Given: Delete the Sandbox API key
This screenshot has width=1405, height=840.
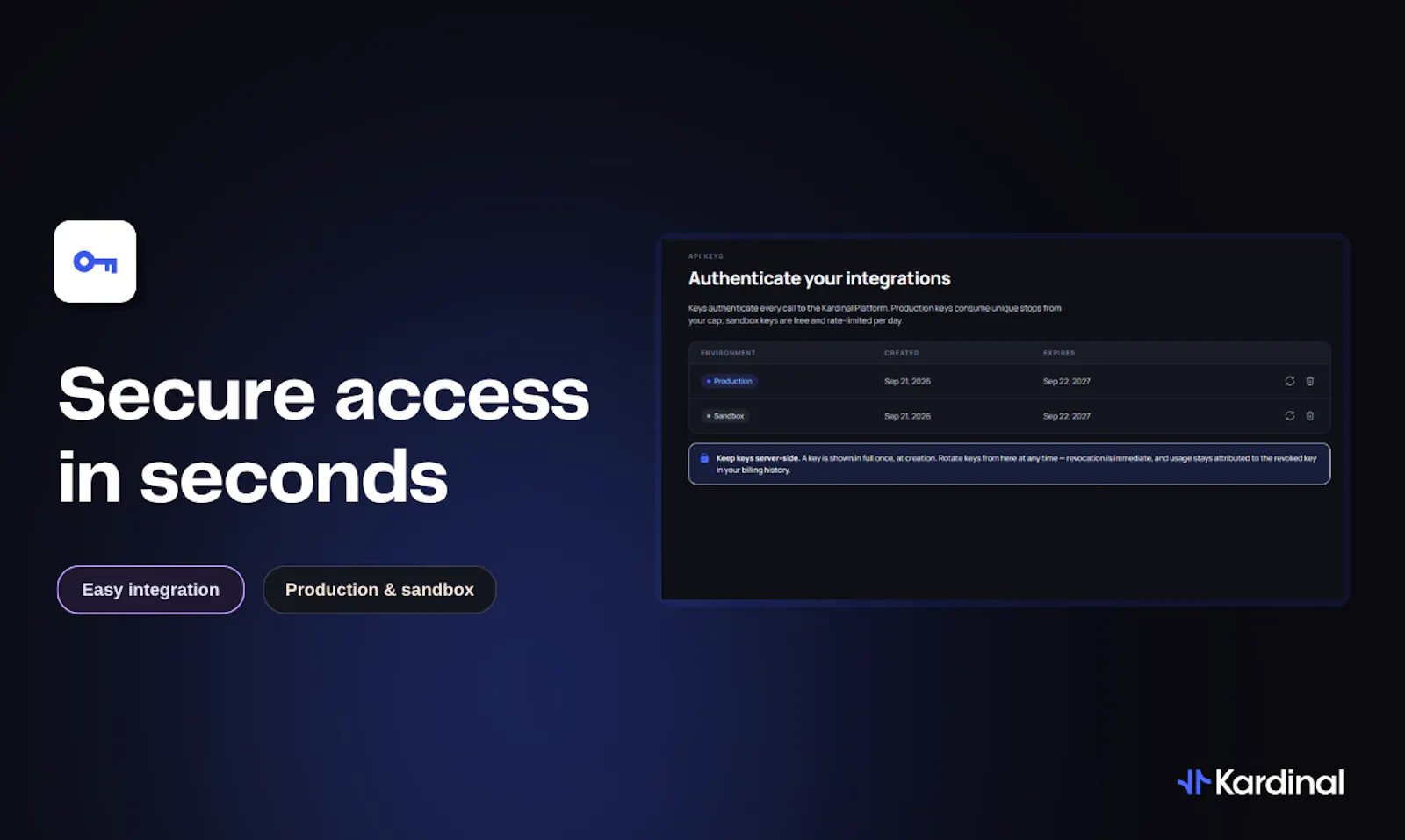Looking at the screenshot, I should 1310,416.
